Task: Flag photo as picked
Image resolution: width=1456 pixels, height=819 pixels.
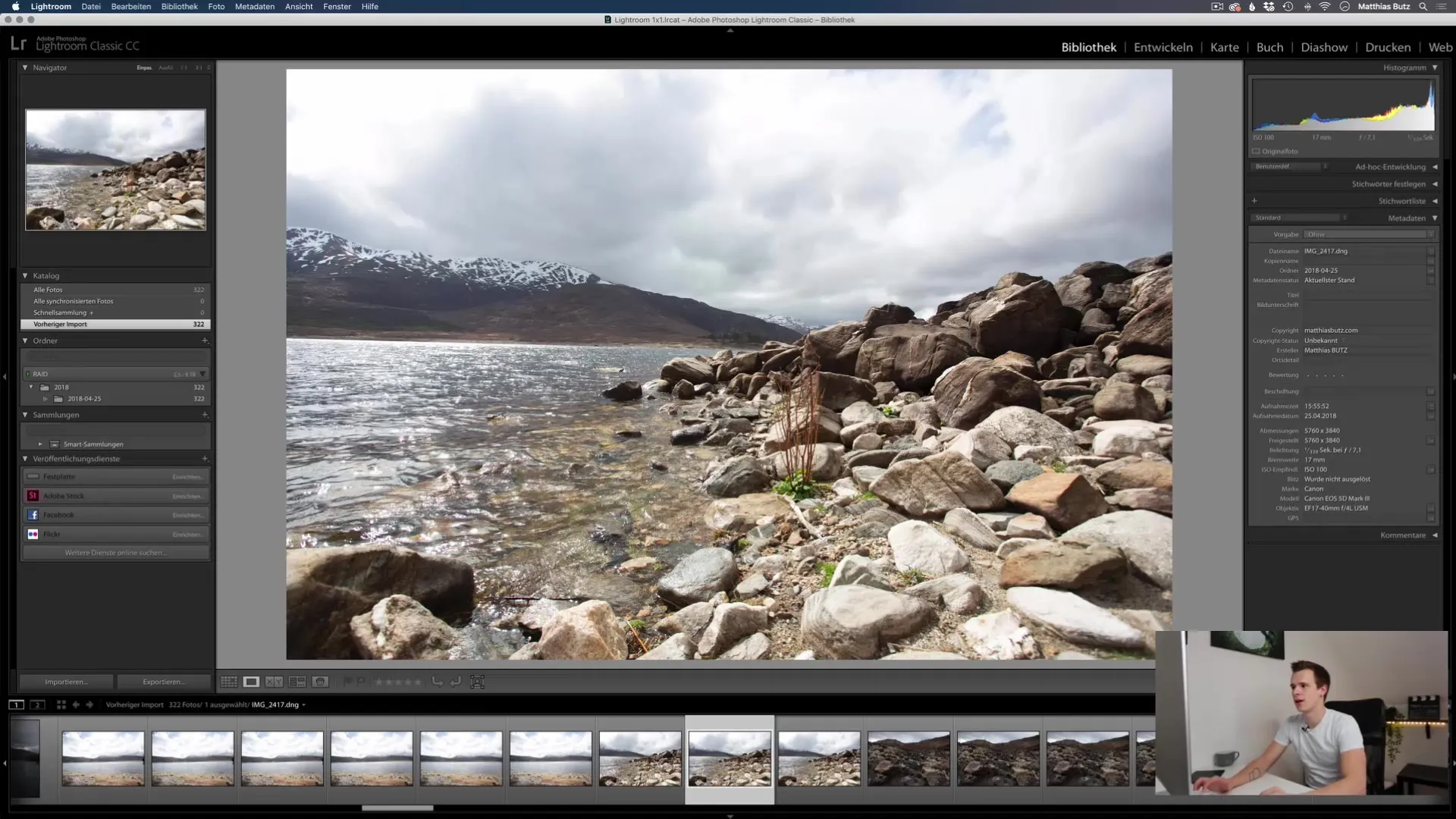Action: (347, 682)
